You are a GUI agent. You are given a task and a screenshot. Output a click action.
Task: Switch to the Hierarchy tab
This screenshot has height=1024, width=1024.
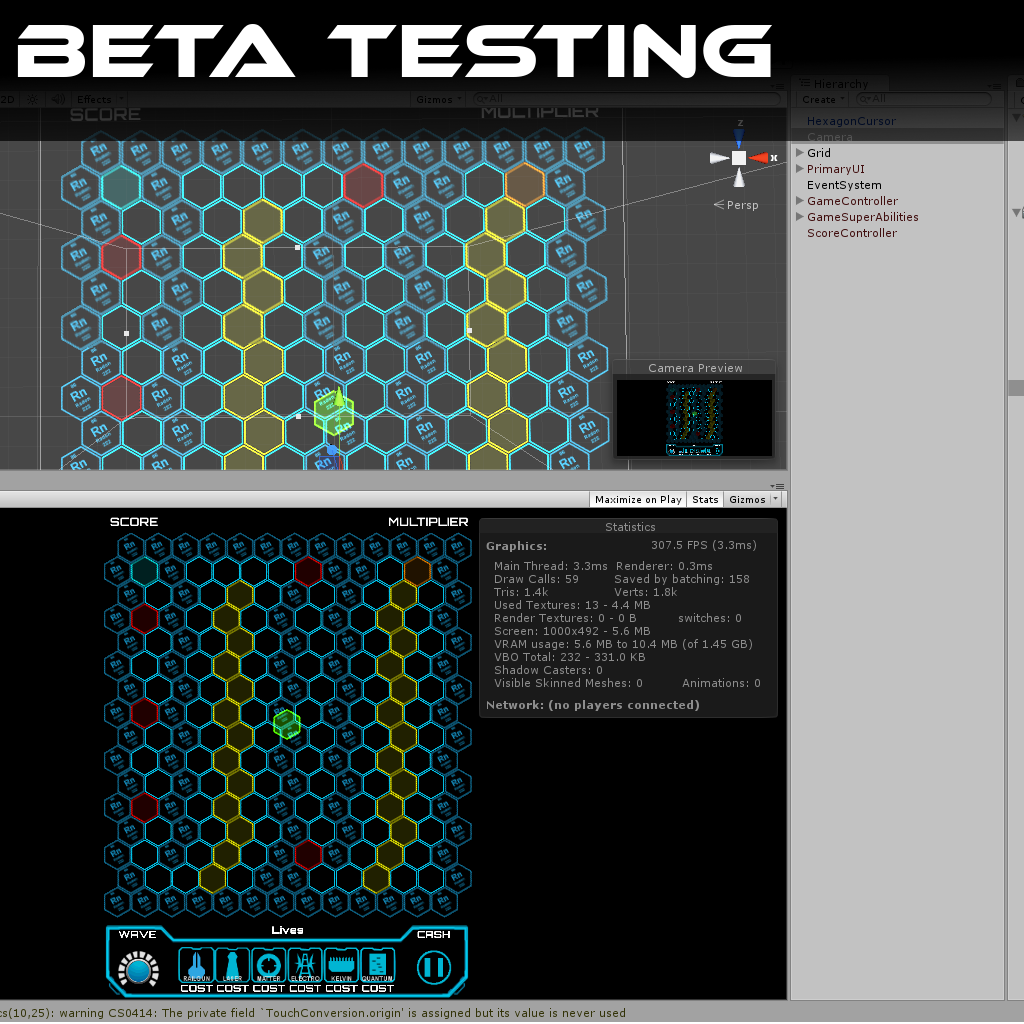pos(839,84)
